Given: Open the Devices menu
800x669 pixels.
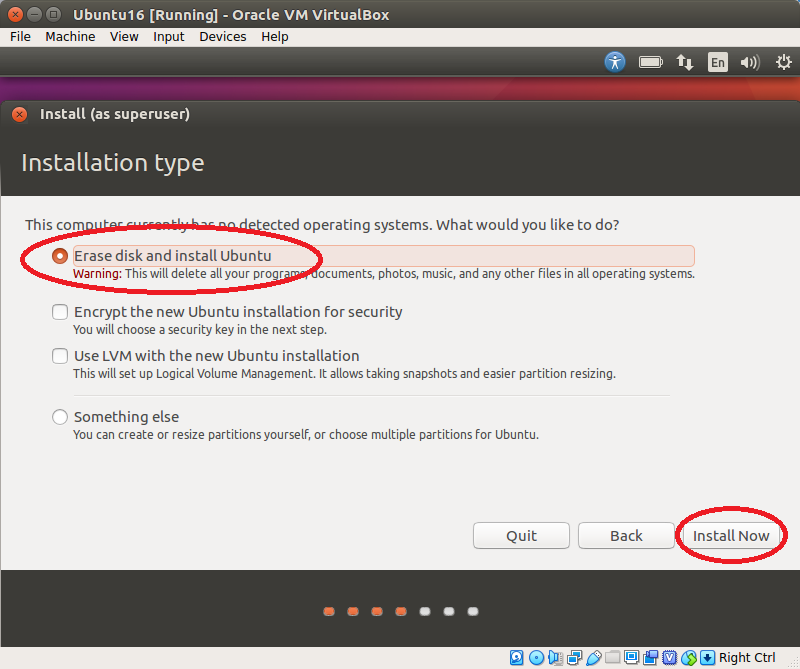Looking at the screenshot, I should click(222, 37).
